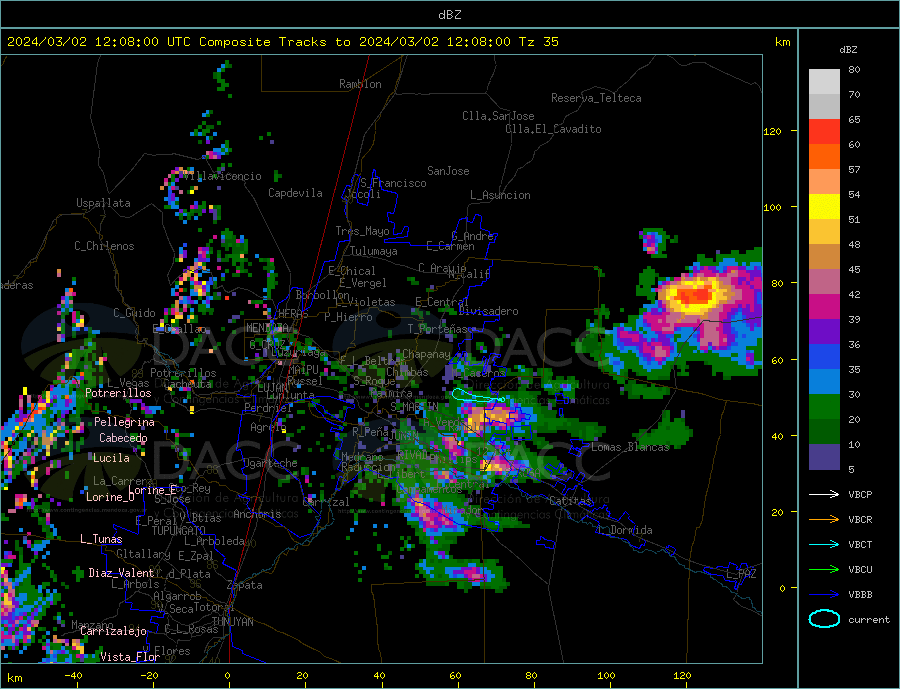The height and width of the screenshot is (689, 900).
Task: Click the cyan 'current' ellipse legend symbol
Action: (x=824, y=619)
